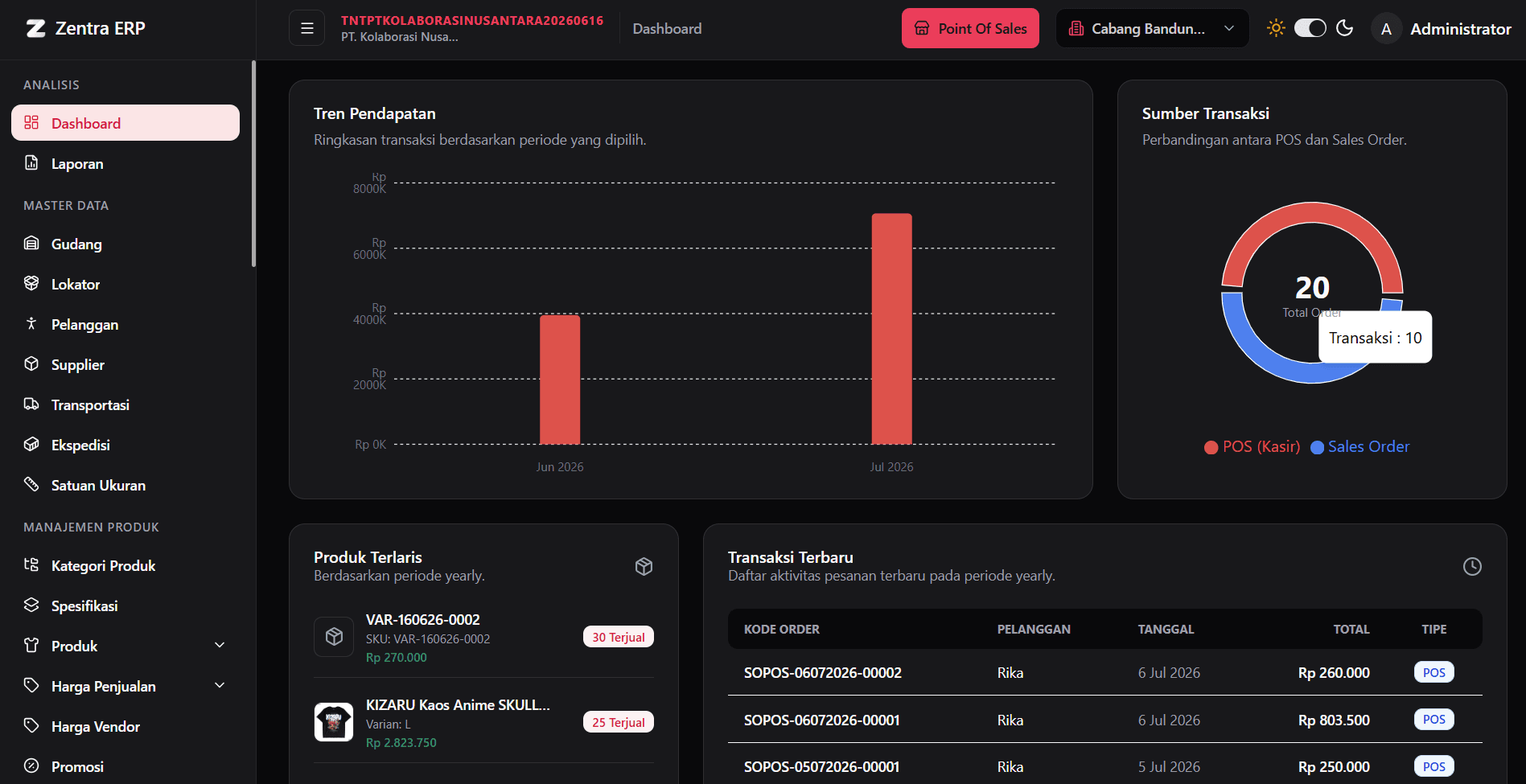Viewport: 1526px width, 784px height.
Task: Click the box icon in Produk Terlaris
Action: click(x=644, y=566)
